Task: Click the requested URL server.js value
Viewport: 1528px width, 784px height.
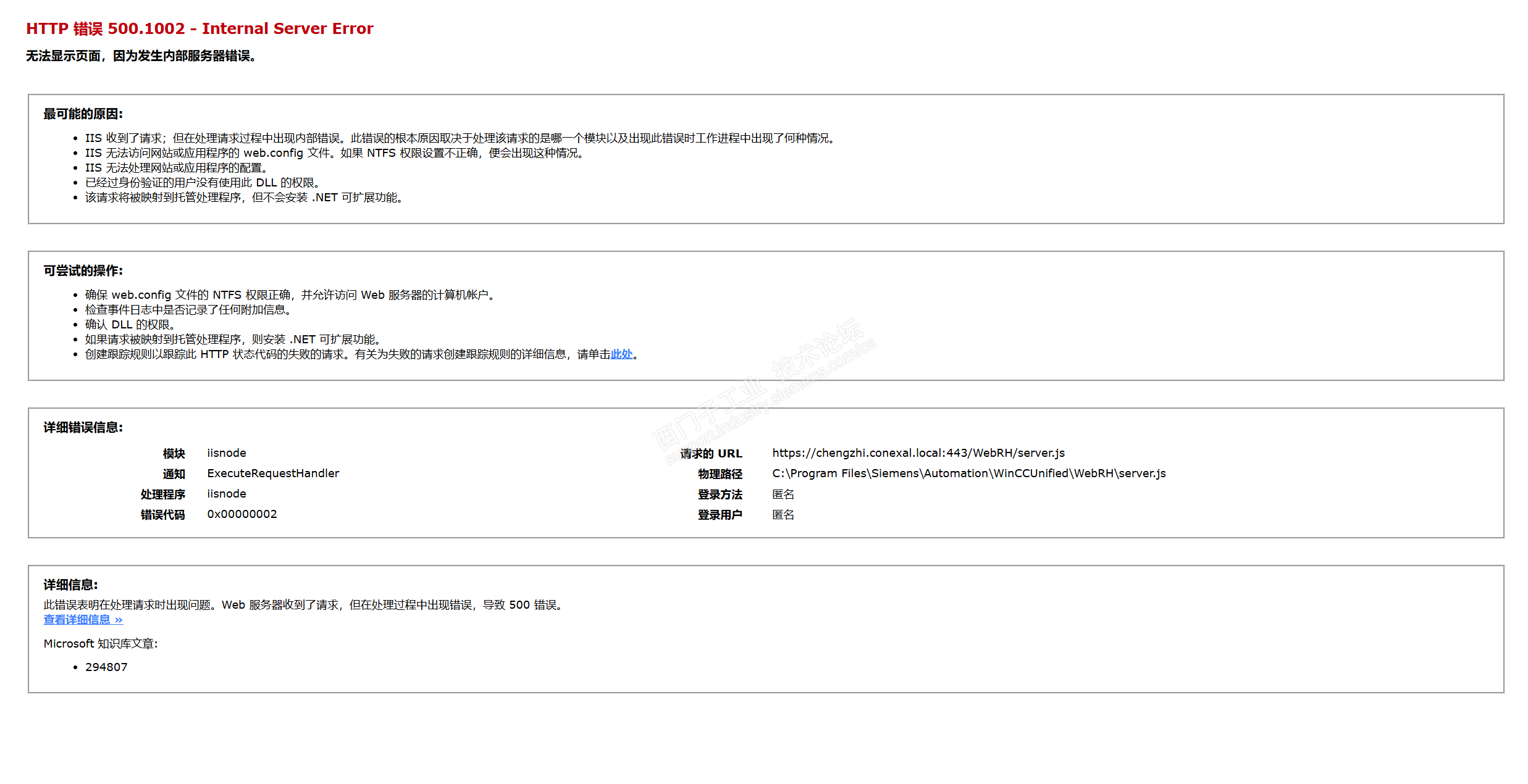Action: [918, 453]
